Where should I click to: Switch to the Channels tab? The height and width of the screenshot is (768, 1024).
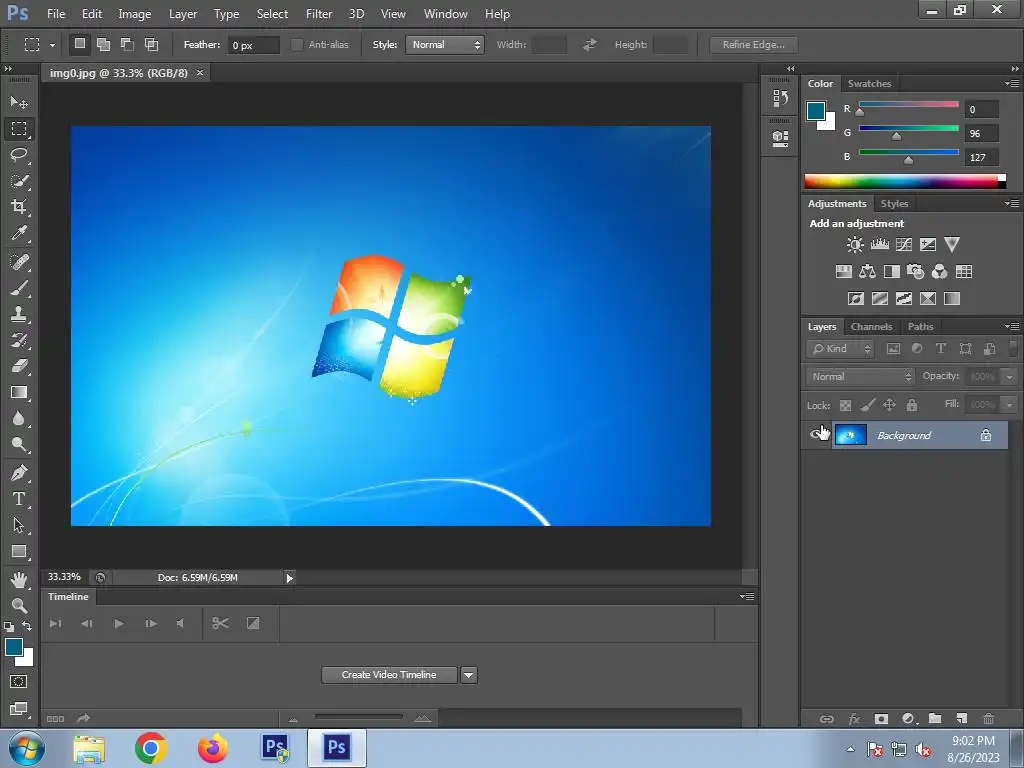[x=871, y=327]
